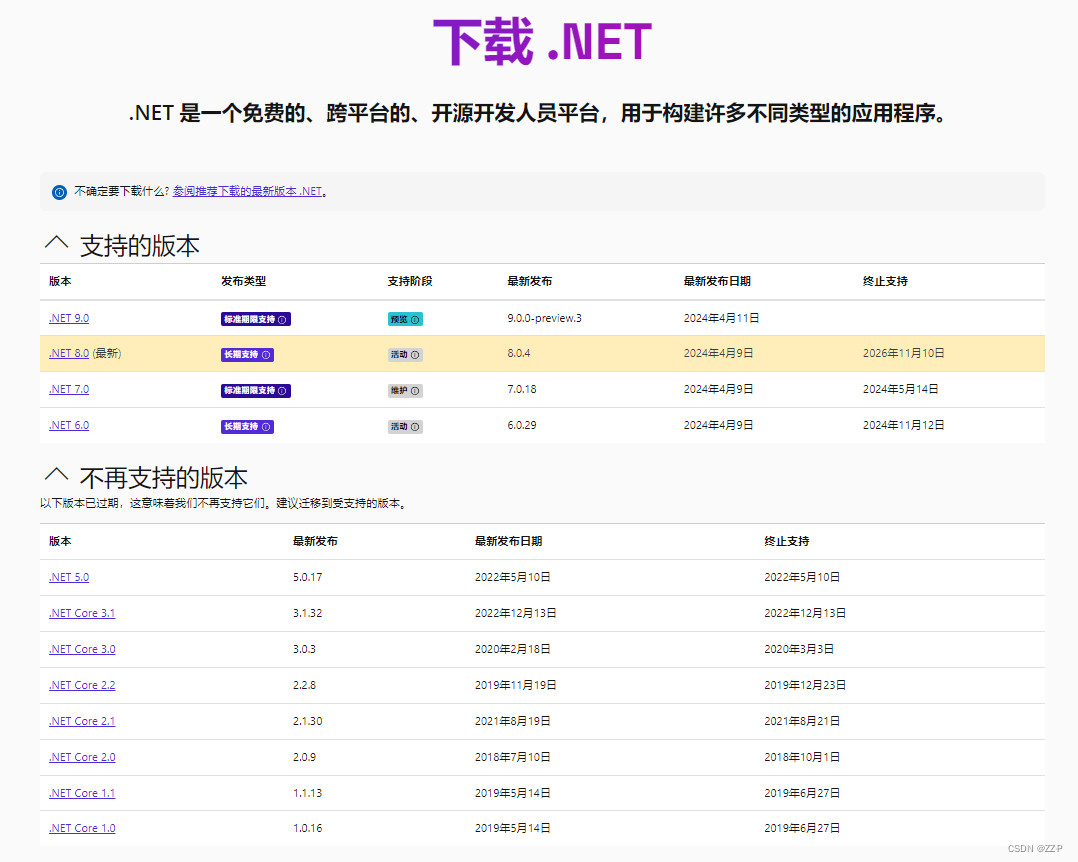Open the .NET Core 3.0 link
Viewport: 1078px width, 862px height.
[x=82, y=649]
